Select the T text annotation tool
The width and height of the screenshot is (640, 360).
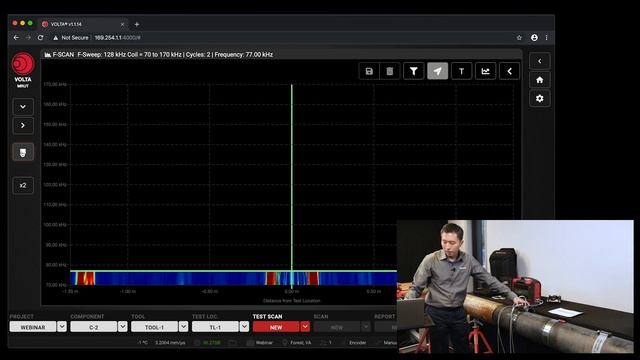click(462, 71)
